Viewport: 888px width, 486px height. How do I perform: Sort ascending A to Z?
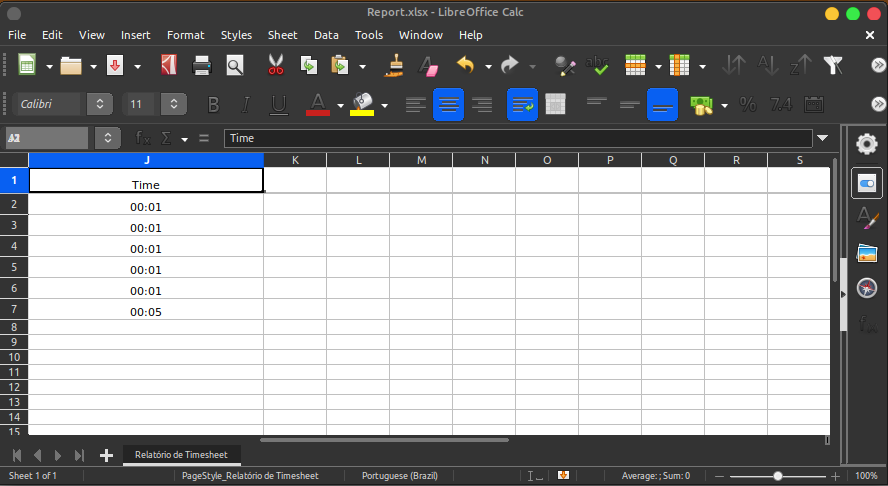click(767, 66)
